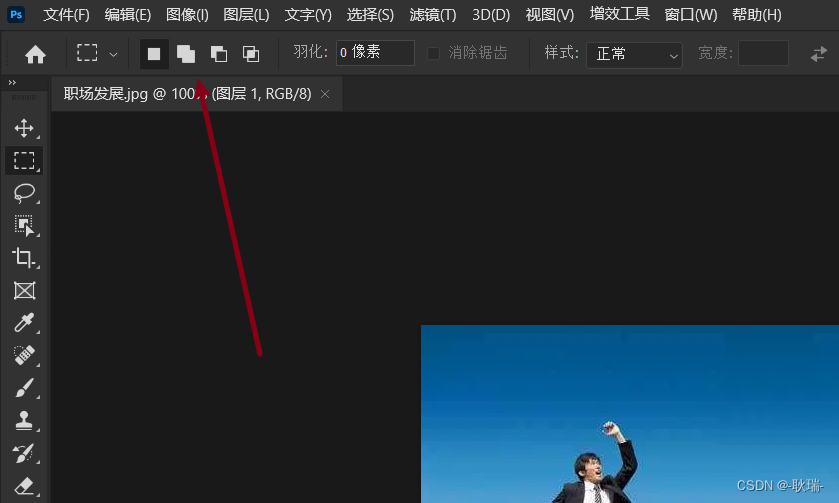Click the tools panel grip handle

24,97
